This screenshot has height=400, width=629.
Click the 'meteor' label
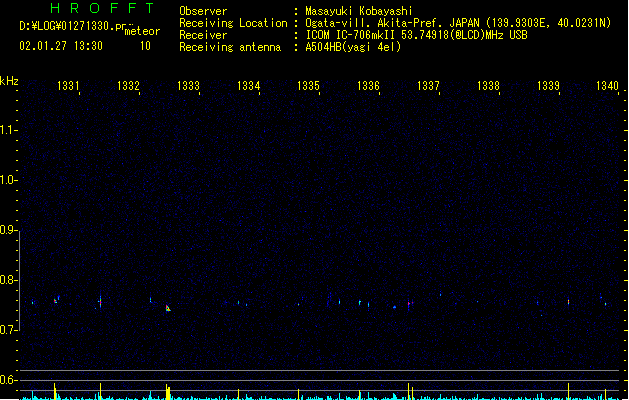pyautogui.click(x=142, y=31)
